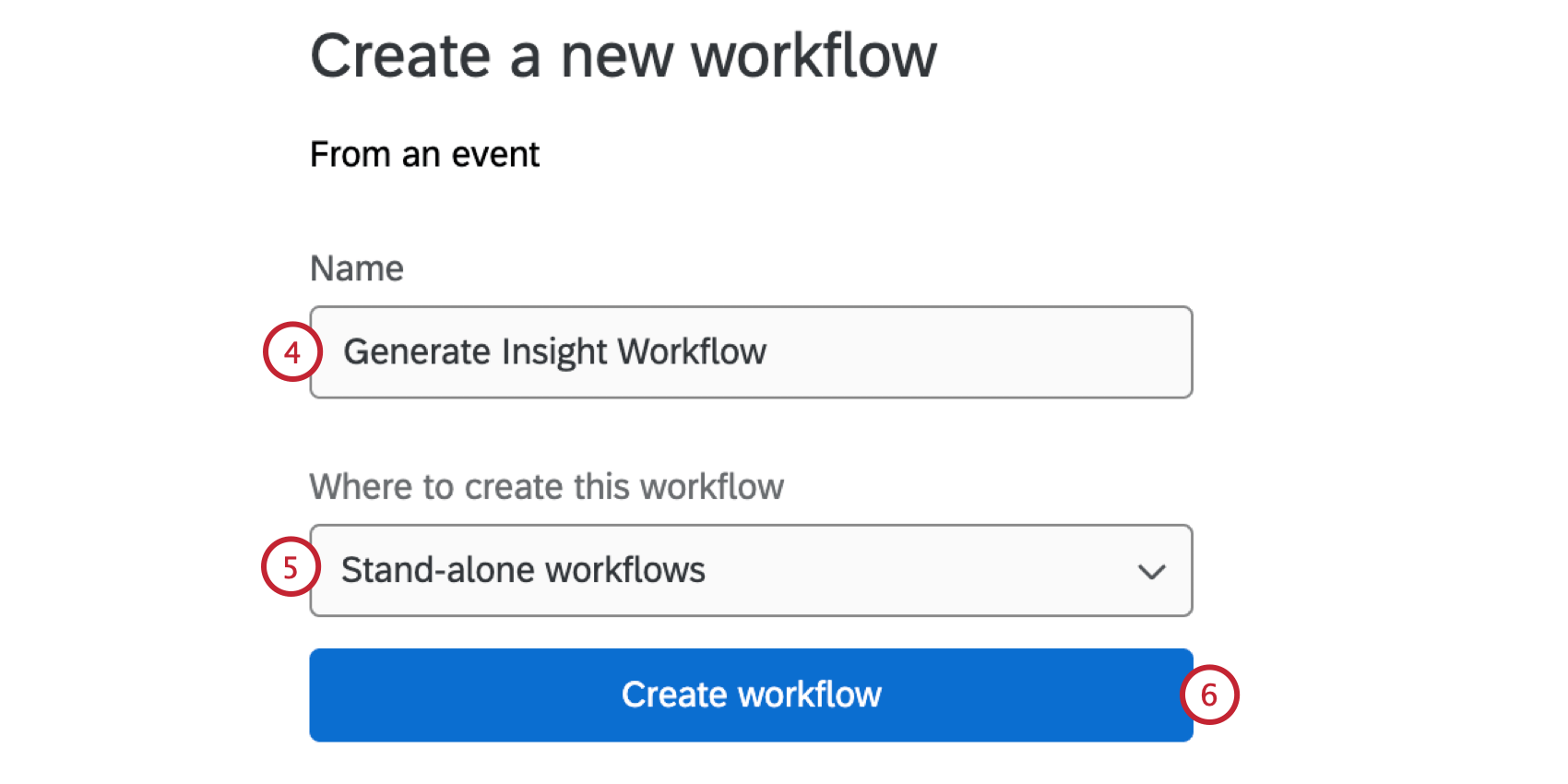1568x784 pixels.
Task: Click the word 'Generate' in the Name field
Action: (x=417, y=352)
